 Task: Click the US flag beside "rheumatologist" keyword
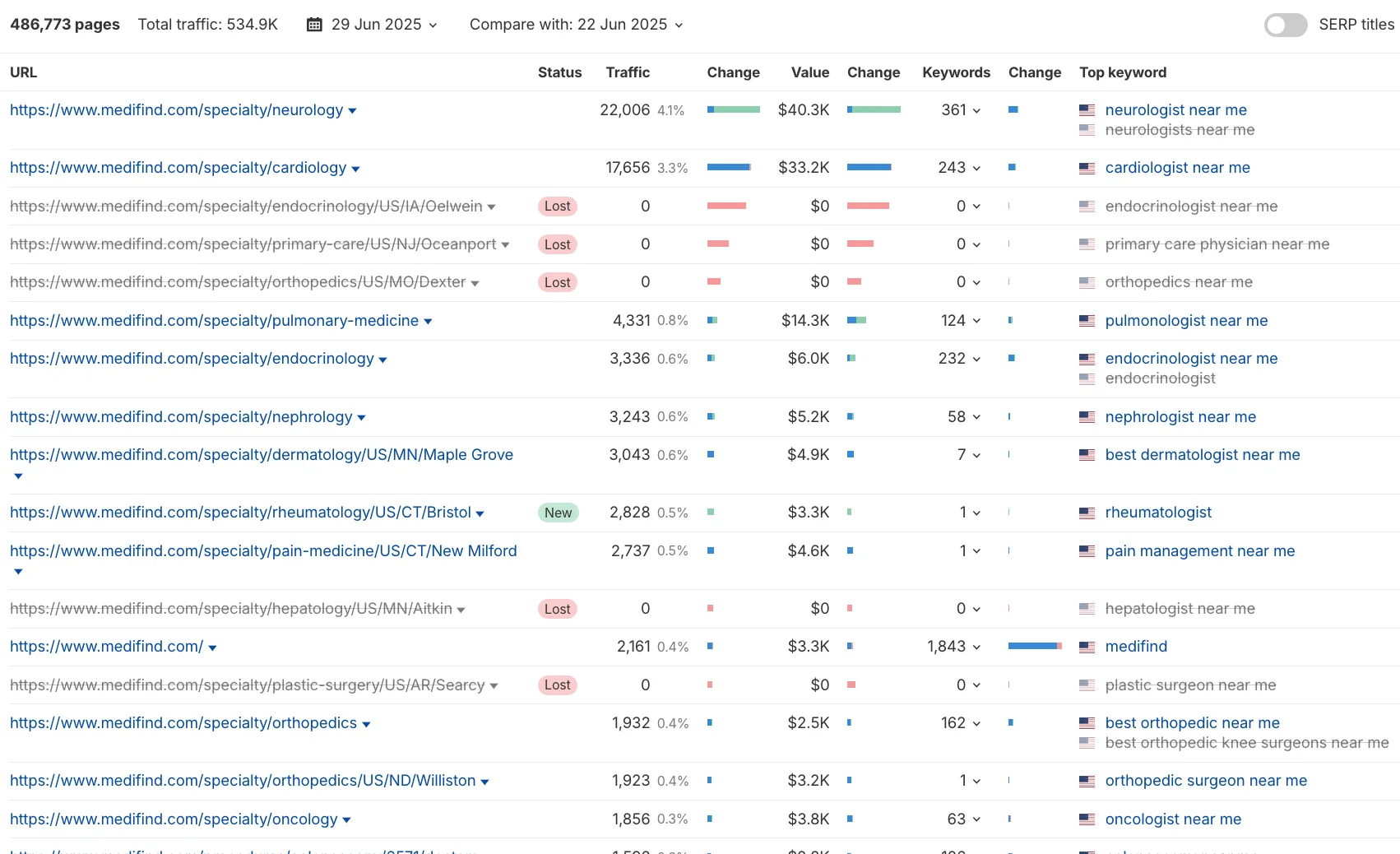tap(1087, 512)
